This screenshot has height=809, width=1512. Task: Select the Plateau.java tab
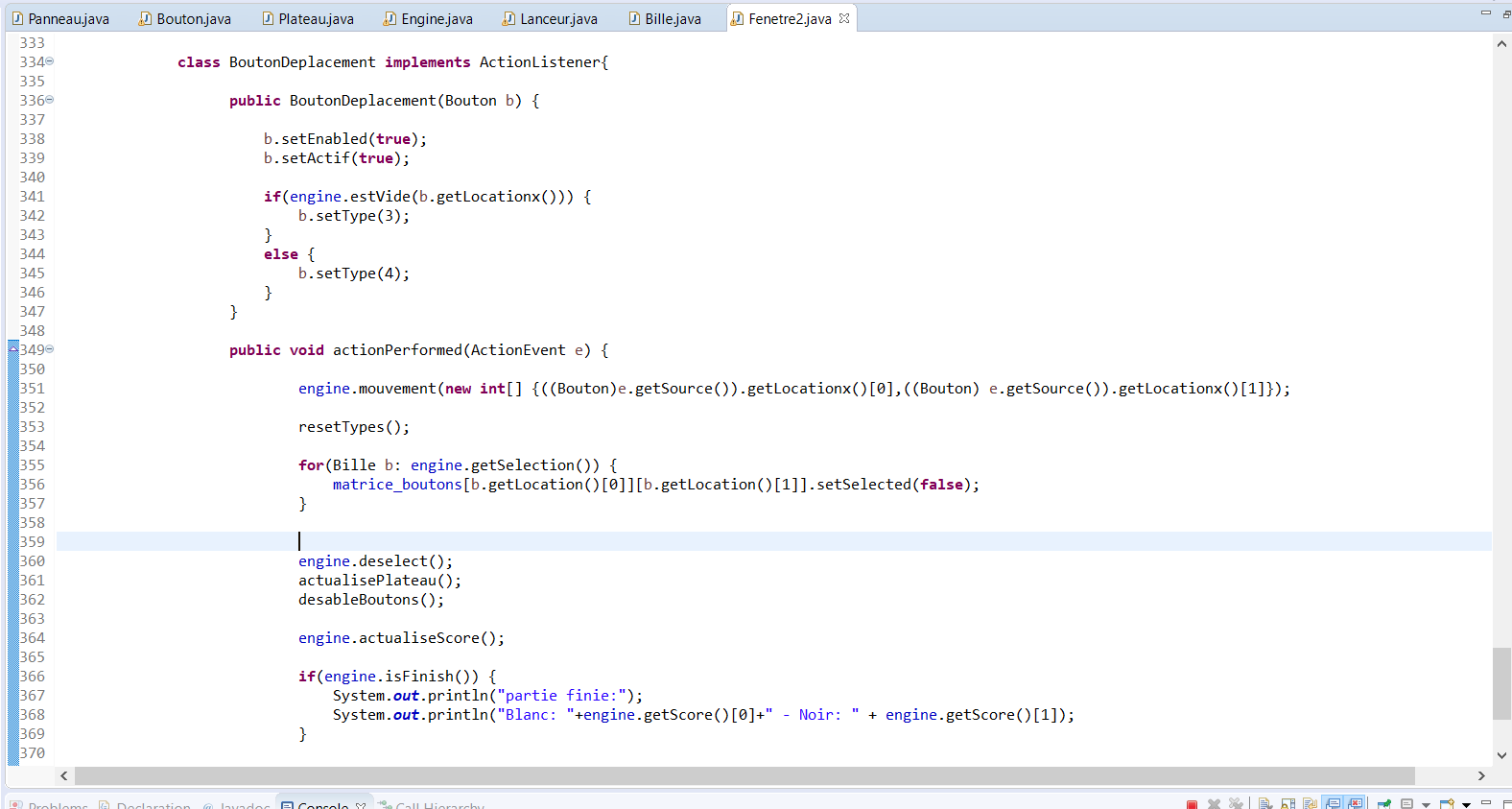click(x=308, y=18)
